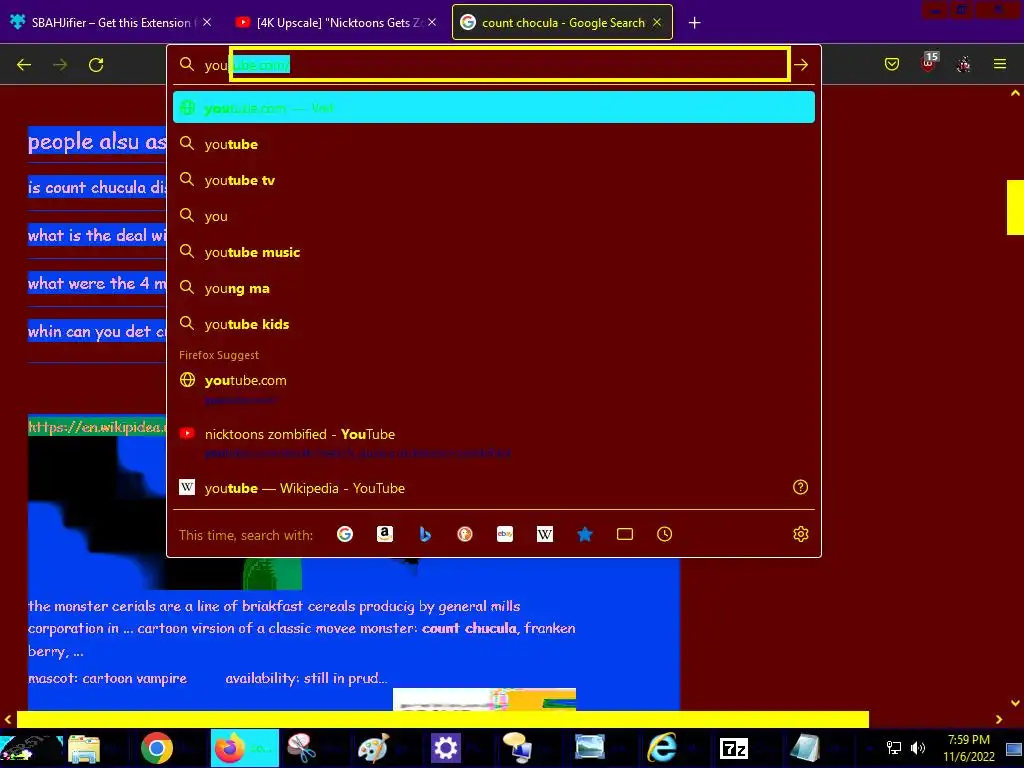
Task: Open the Pocket save icon
Action: tap(891, 64)
